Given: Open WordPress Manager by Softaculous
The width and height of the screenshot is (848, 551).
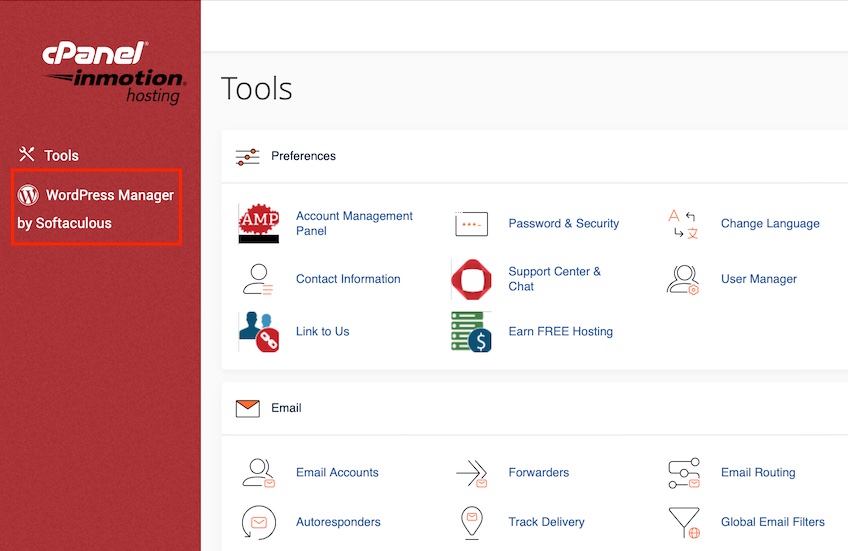Looking at the screenshot, I should (96, 208).
